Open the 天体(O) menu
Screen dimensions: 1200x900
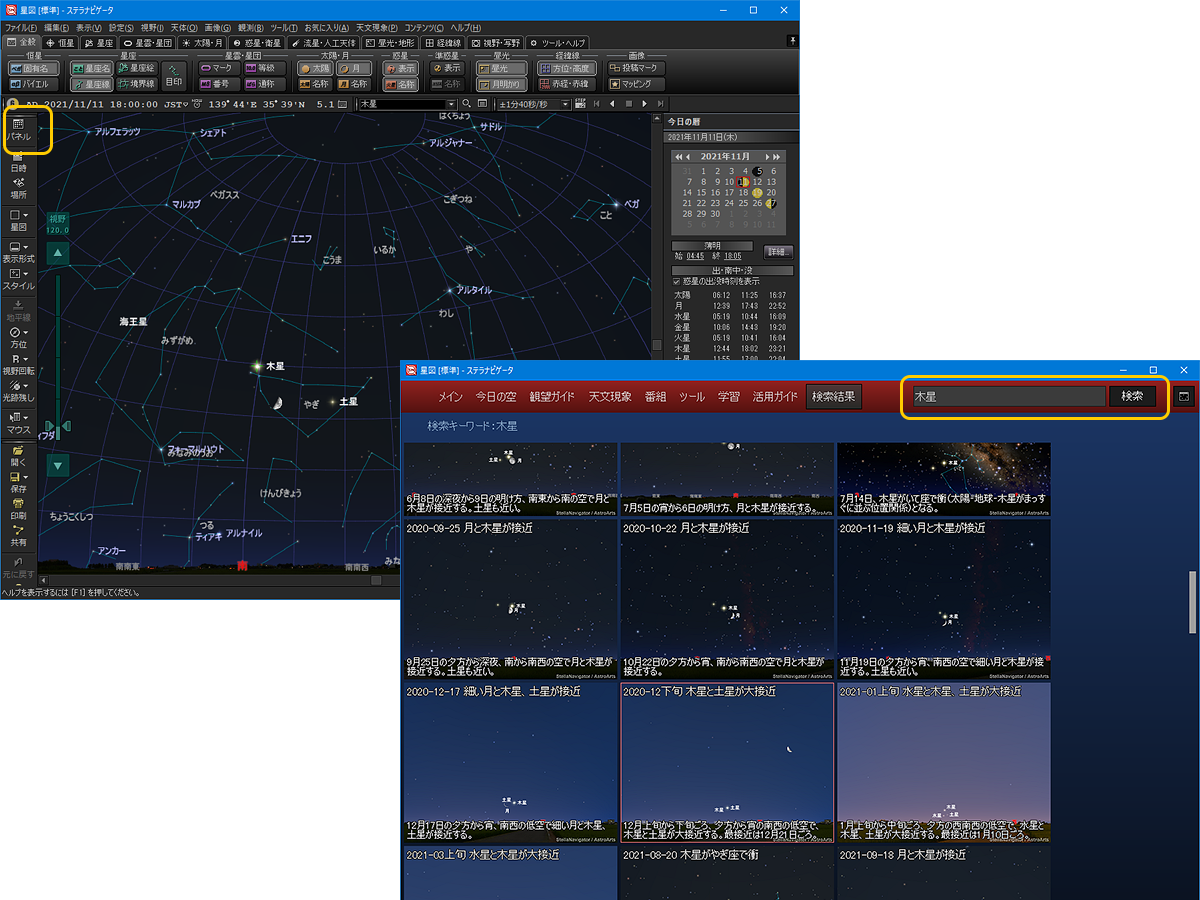pyautogui.click(x=185, y=27)
